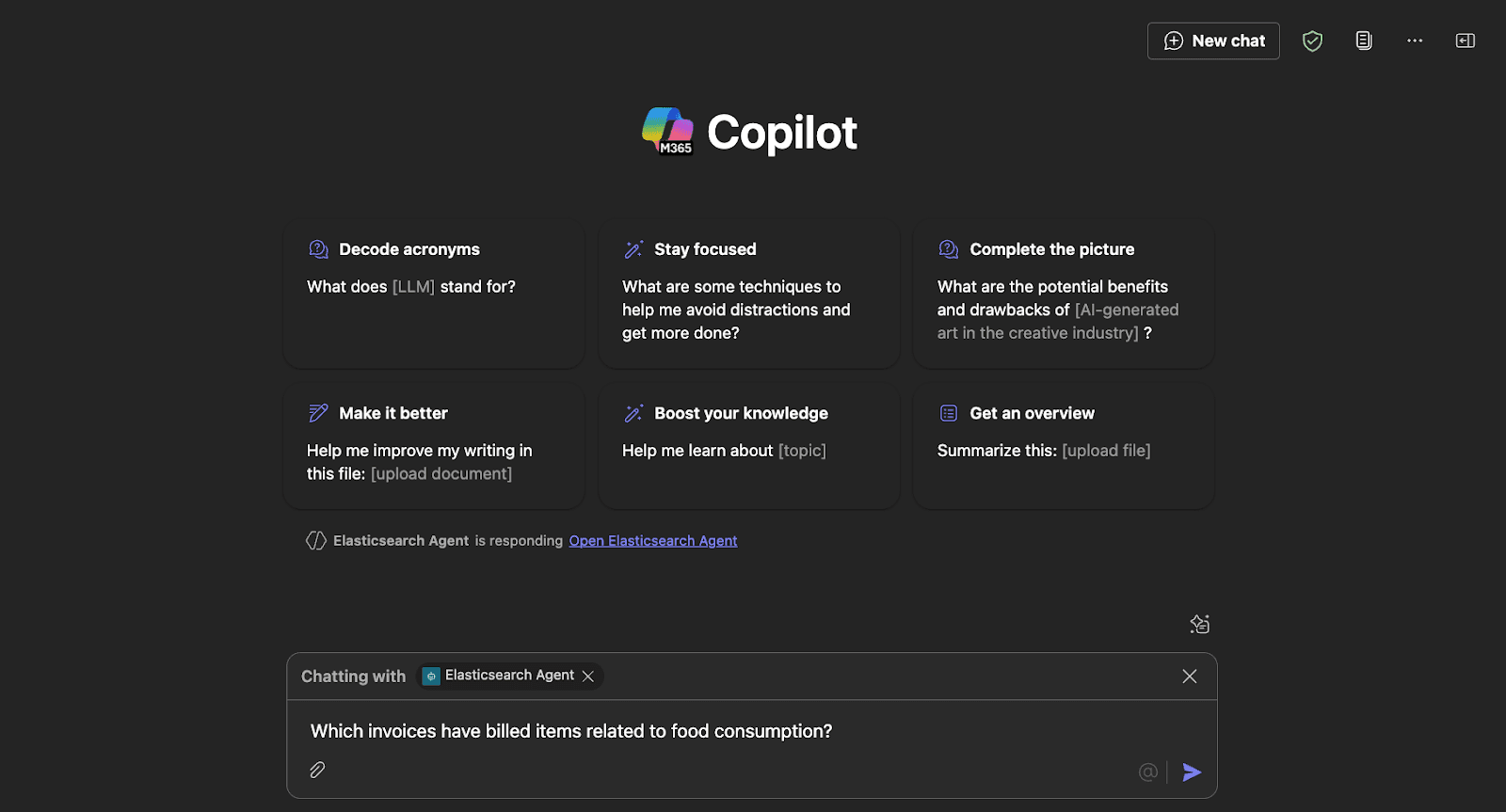Viewport: 1506px width, 812px height.
Task: Toggle the side panel icon
Action: point(1466,40)
